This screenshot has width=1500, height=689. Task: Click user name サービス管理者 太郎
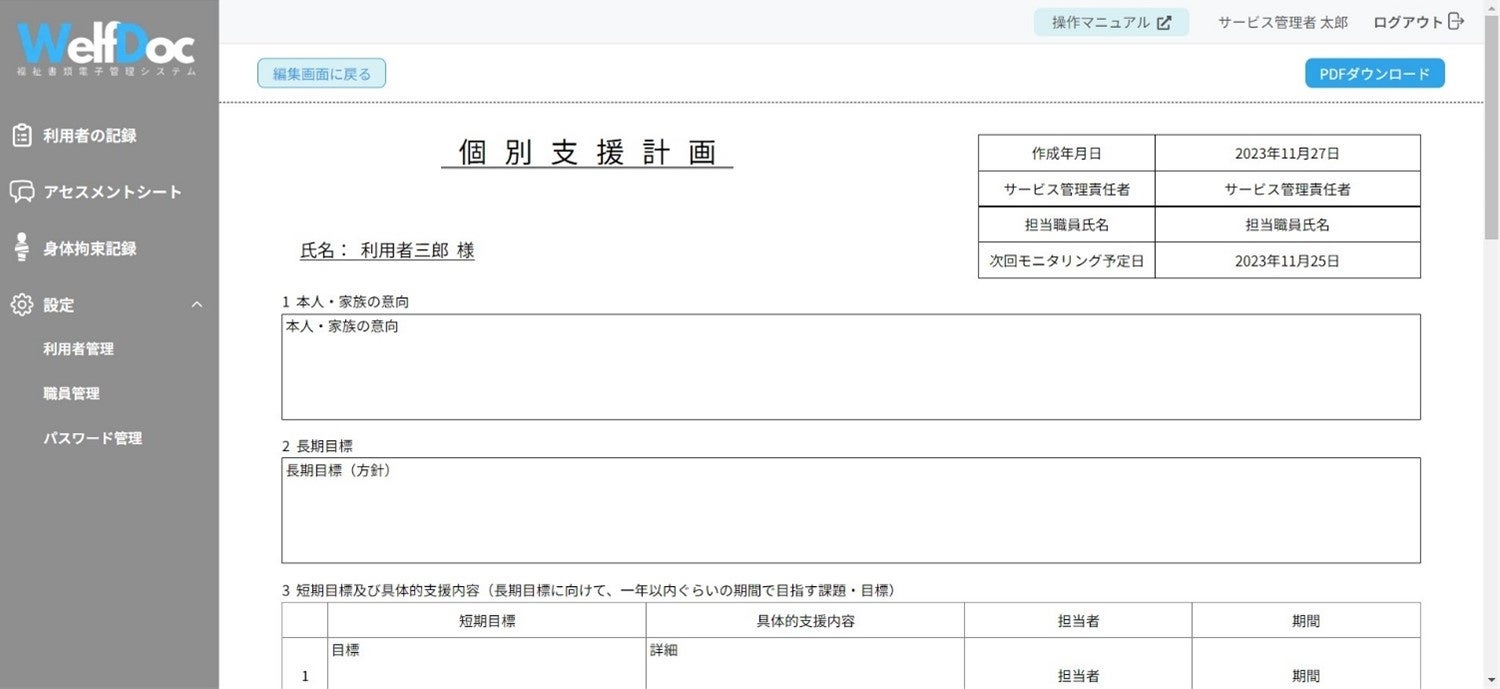coord(1283,22)
